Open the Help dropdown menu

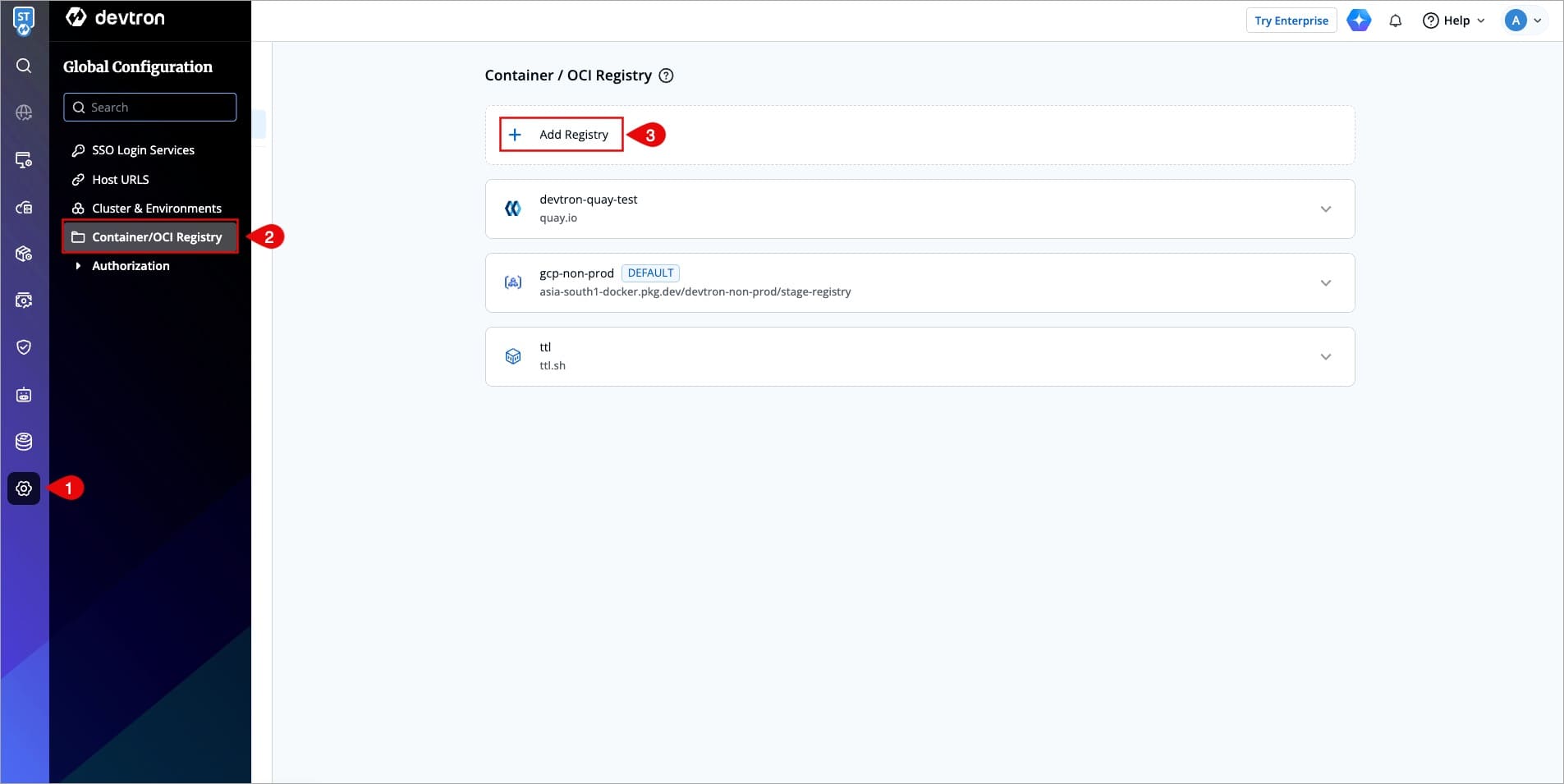pyautogui.click(x=1453, y=21)
